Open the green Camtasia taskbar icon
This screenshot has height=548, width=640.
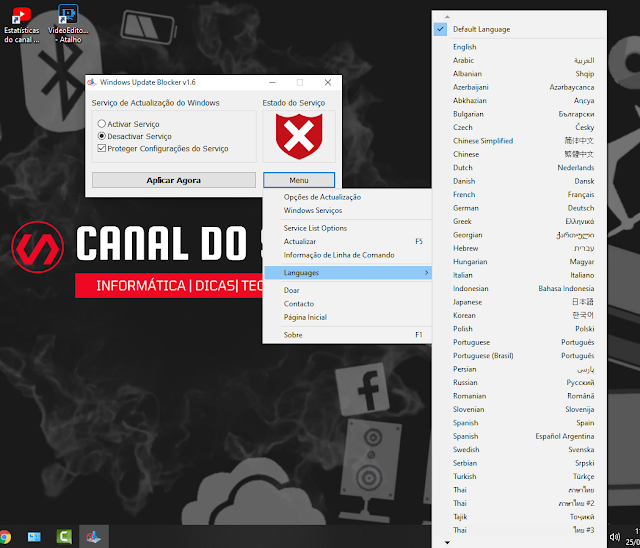(x=64, y=537)
